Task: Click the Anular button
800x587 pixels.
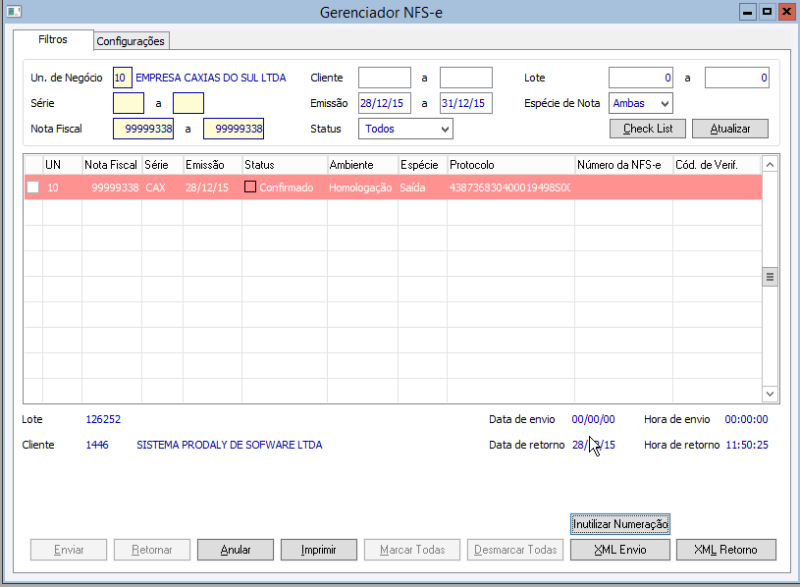Action: 235,550
